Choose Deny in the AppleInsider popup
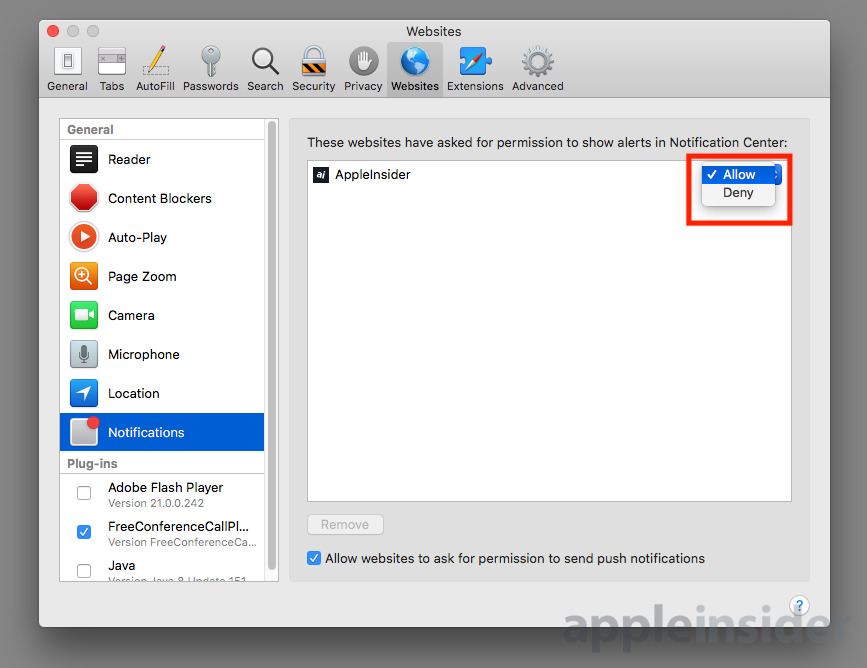This screenshot has width=867, height=668. pos(738,192)
